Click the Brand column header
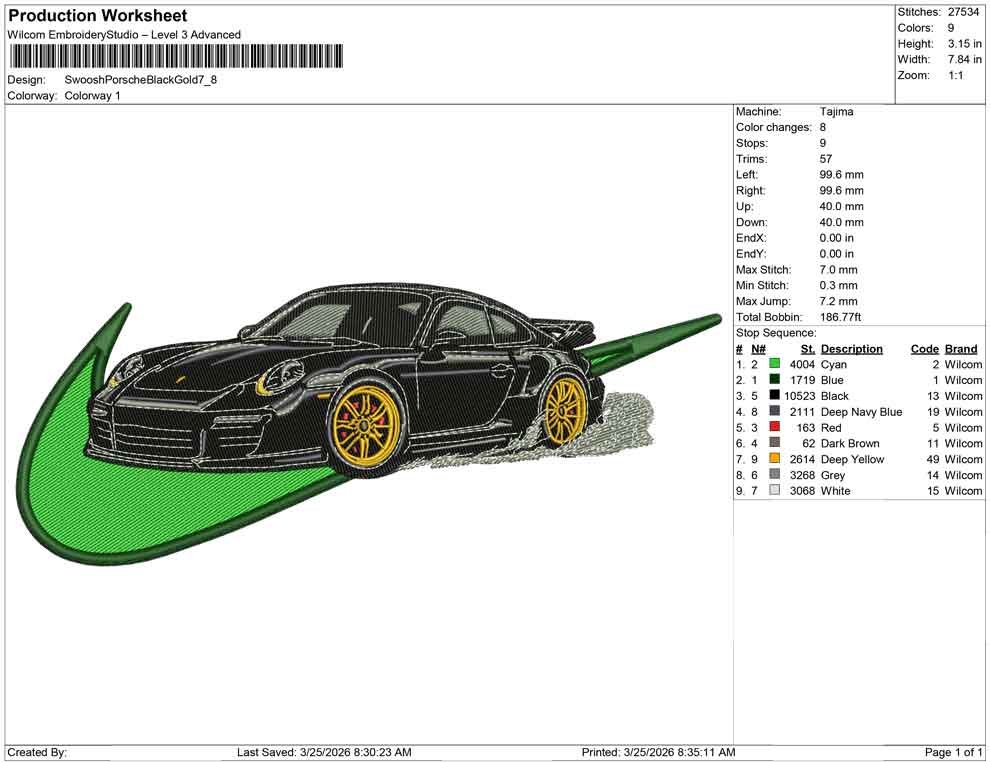This screenshot has height=762, width=990. point(960,348)
